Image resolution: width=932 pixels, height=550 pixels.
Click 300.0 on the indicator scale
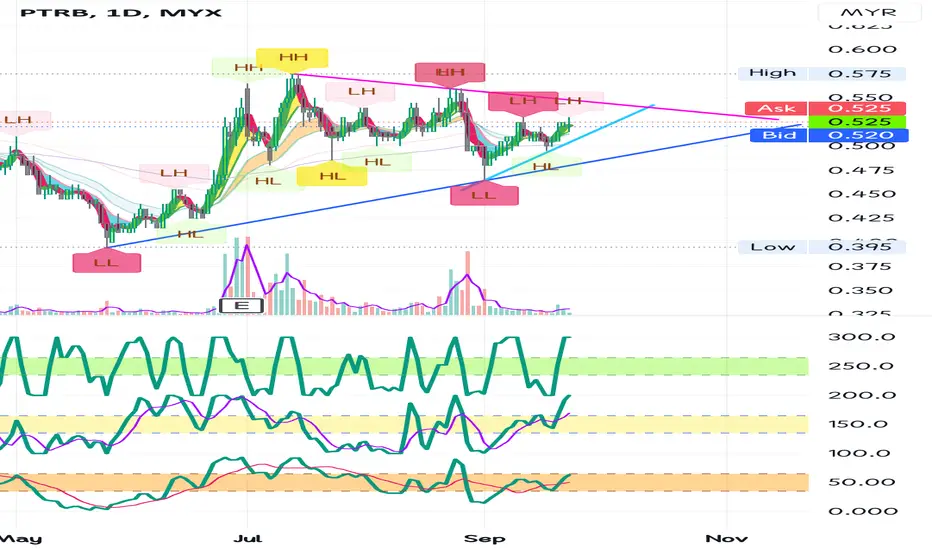click(862, 337)
